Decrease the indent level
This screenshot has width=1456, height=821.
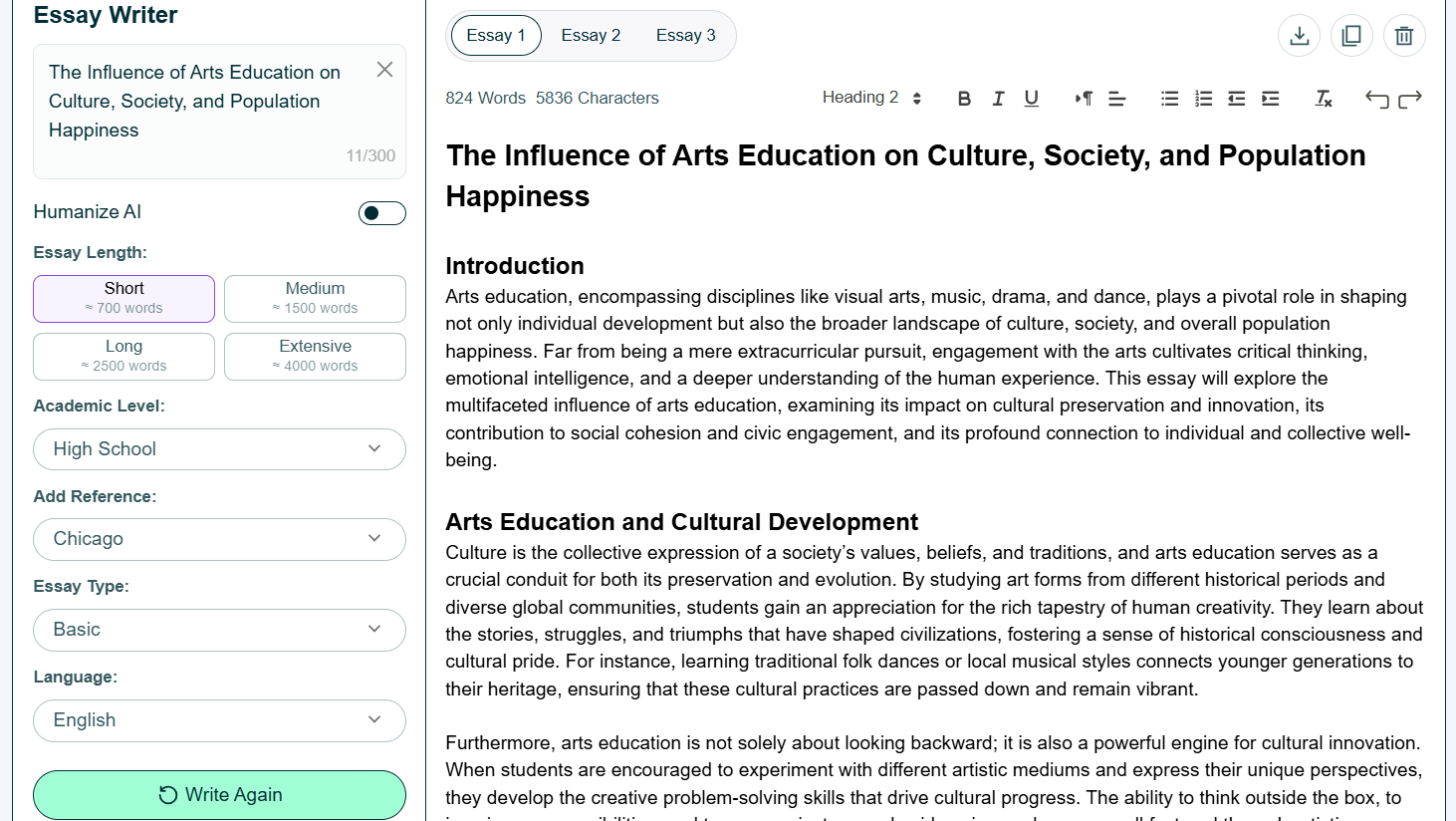coord(1237,99)
